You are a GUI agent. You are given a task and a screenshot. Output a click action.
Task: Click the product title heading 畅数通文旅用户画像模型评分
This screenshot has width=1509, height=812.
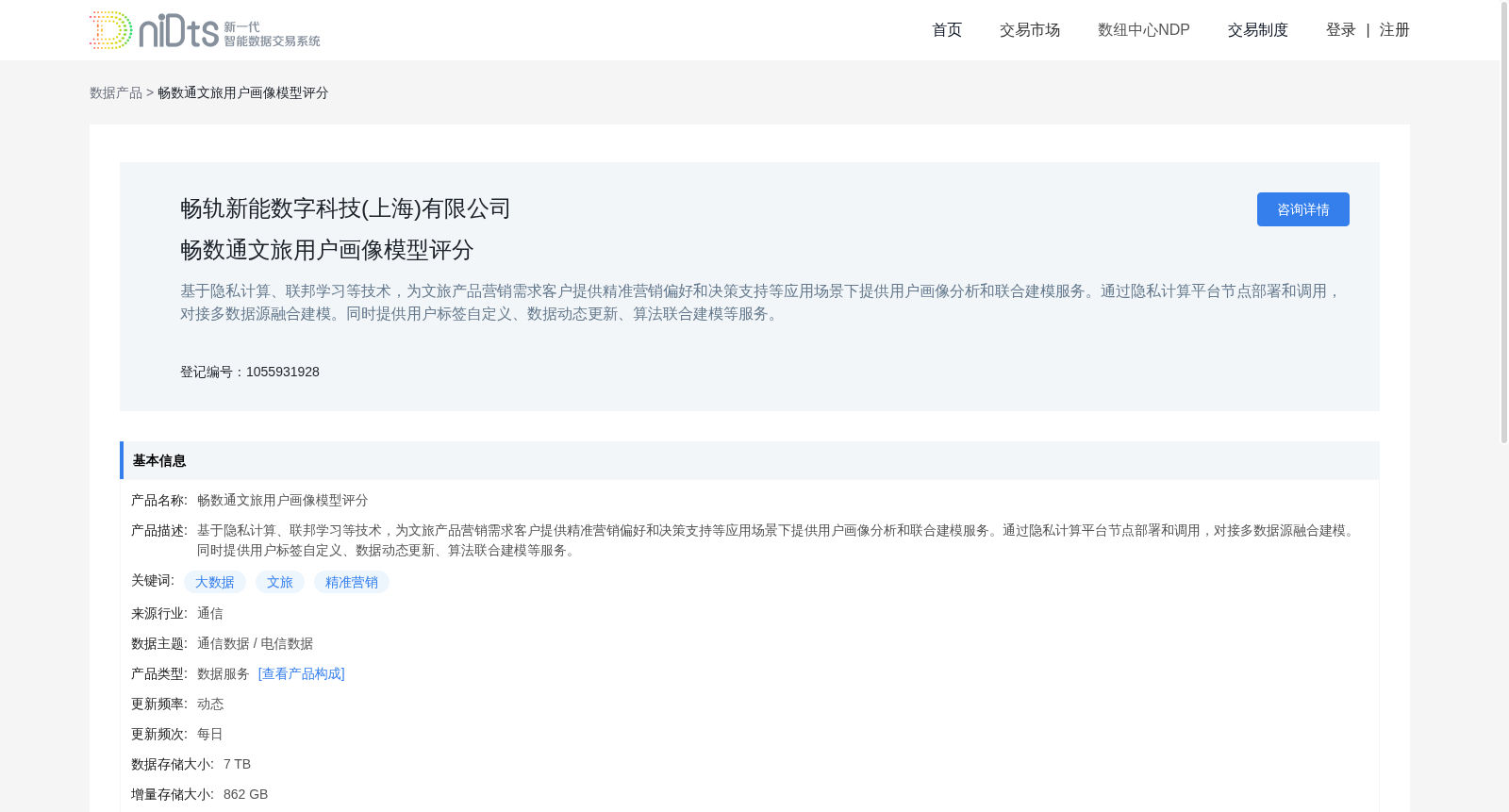tap(327, 250)
